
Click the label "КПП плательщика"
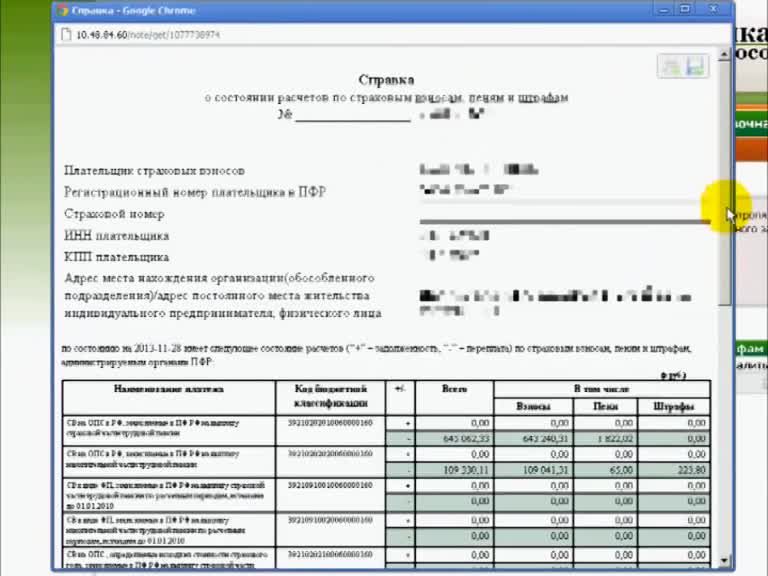pos(117,257)
